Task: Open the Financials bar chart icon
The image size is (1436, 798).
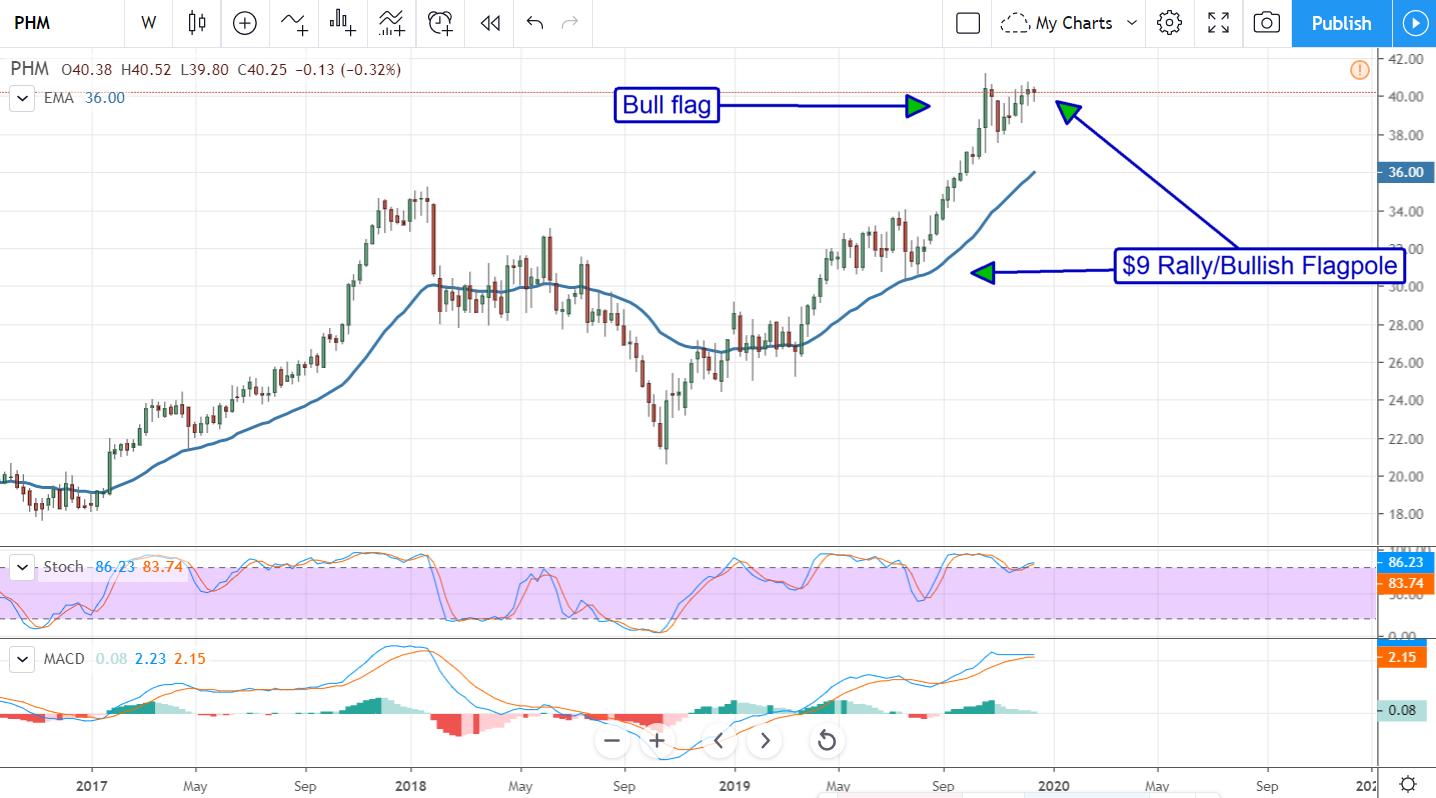Action: coord(343,22)
